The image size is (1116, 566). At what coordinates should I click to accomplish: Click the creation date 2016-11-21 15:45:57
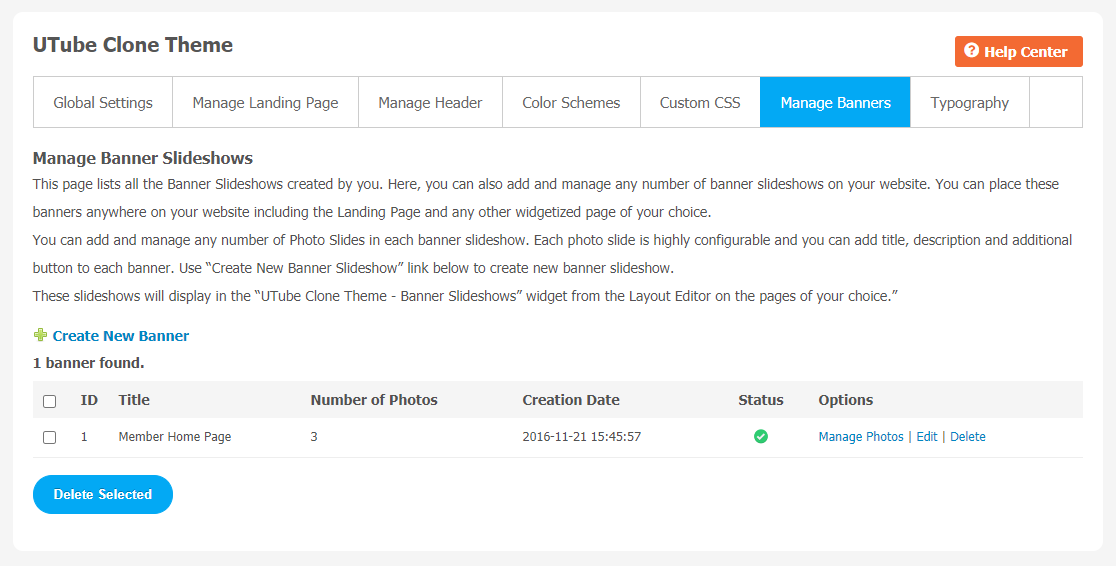click(581, 436)
